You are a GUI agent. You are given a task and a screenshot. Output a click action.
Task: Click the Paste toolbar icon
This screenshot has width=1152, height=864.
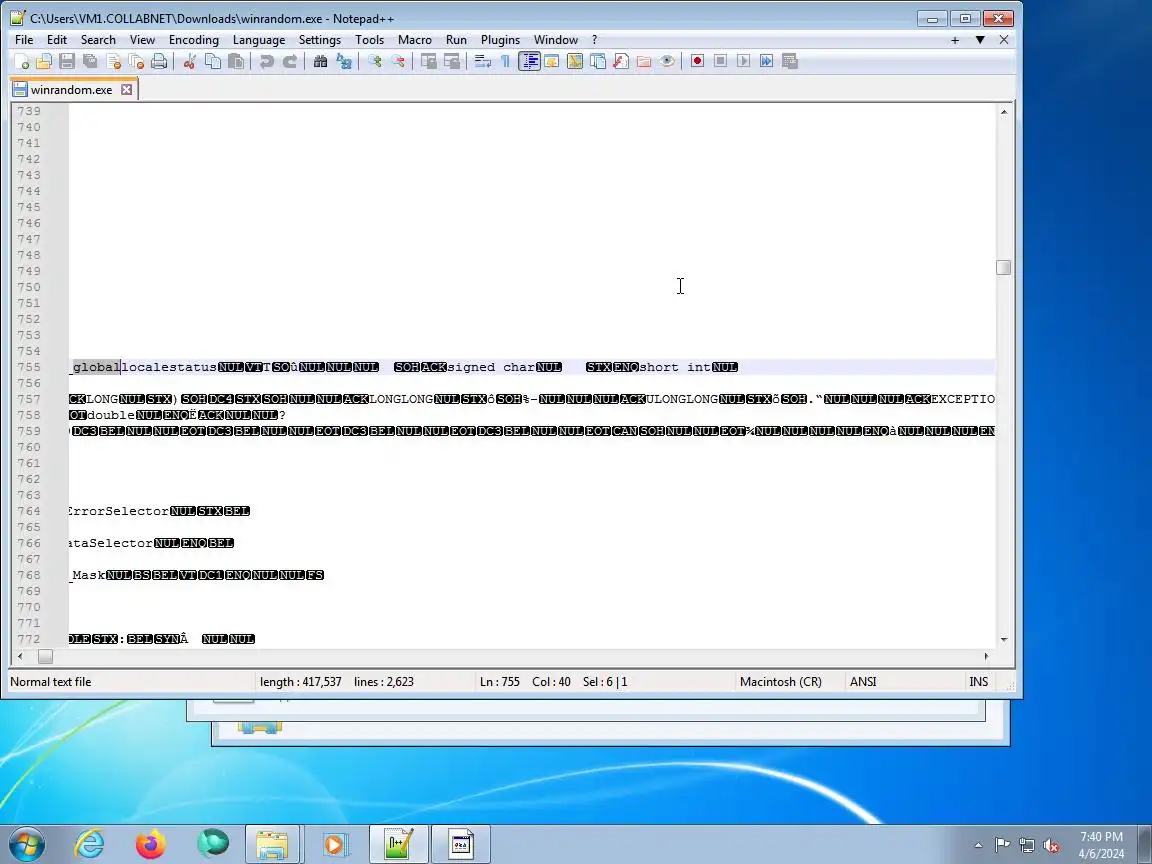236,61
